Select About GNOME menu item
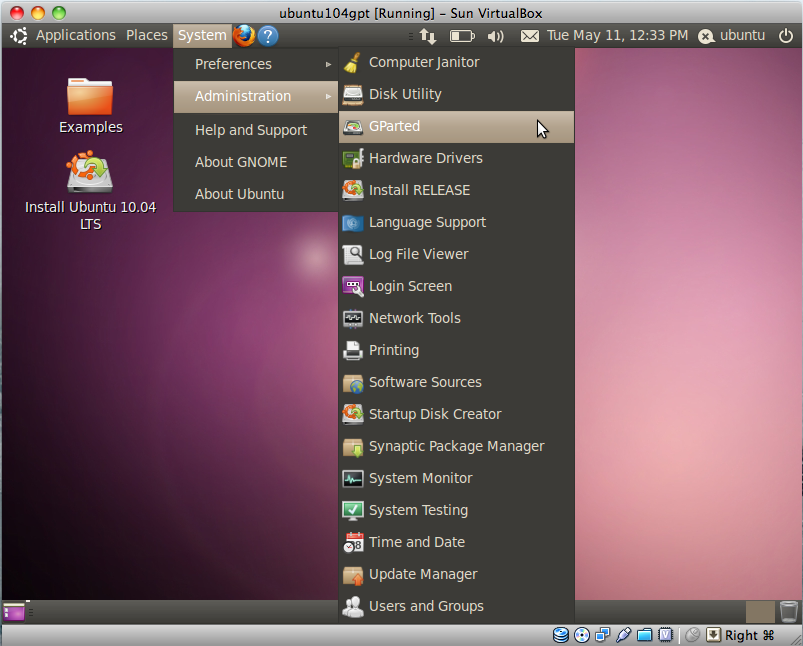 point(256,162)
